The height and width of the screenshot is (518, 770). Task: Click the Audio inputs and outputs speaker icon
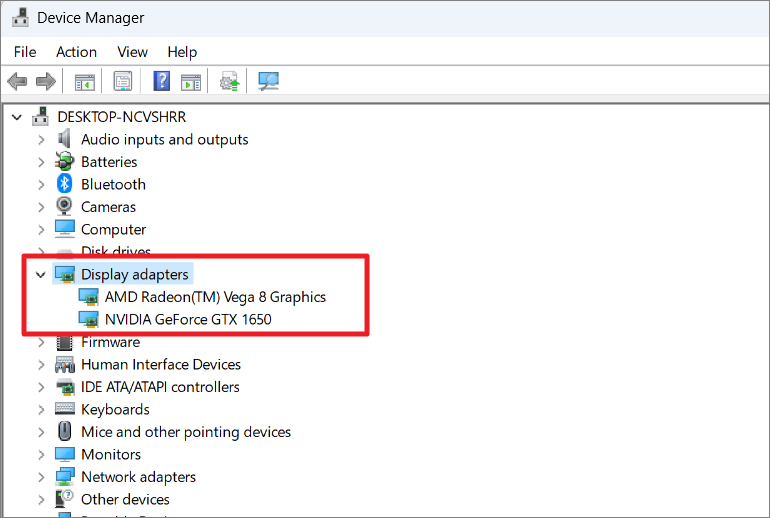pyautogui.click(x=64, y=139)
